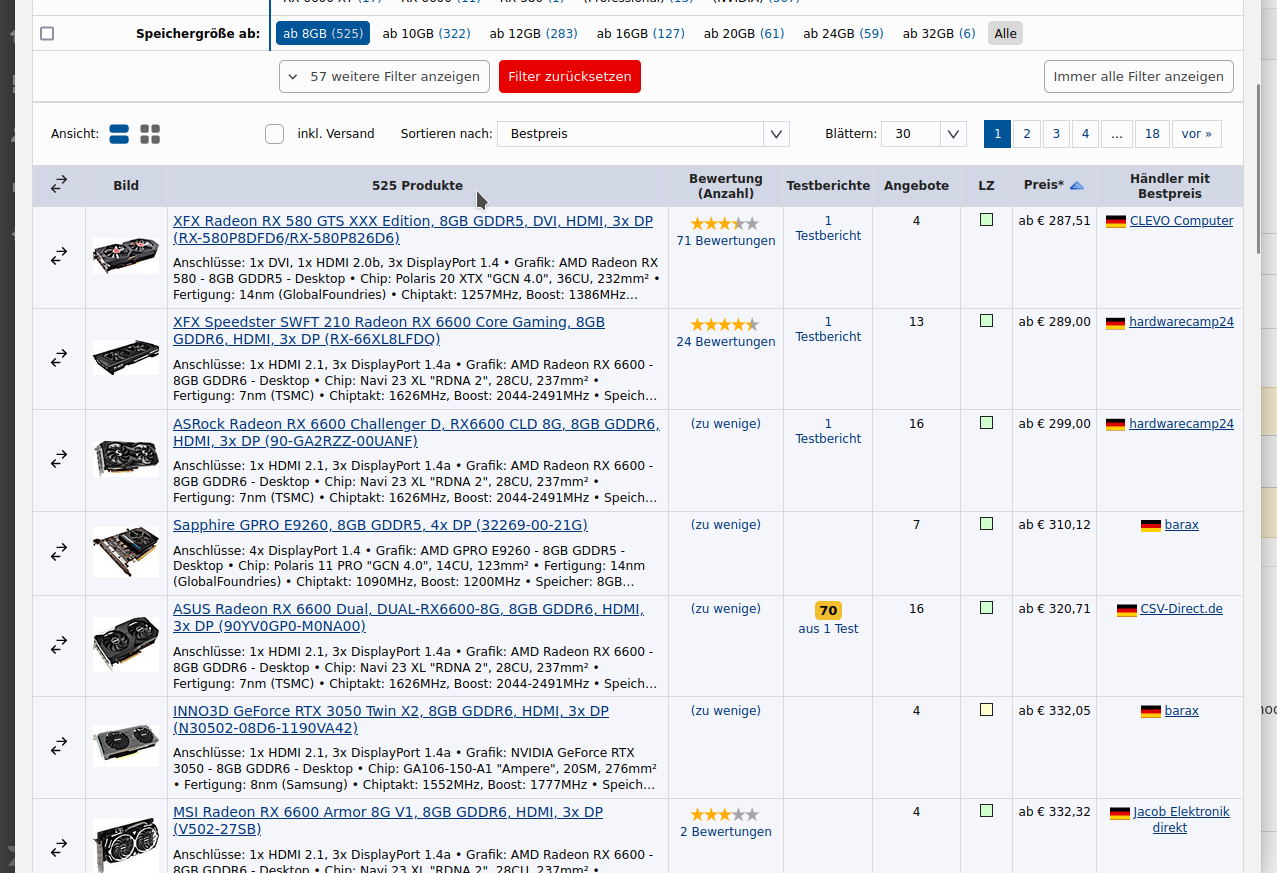Open INNO3D RTX 3050 product image

click(126, 746)
